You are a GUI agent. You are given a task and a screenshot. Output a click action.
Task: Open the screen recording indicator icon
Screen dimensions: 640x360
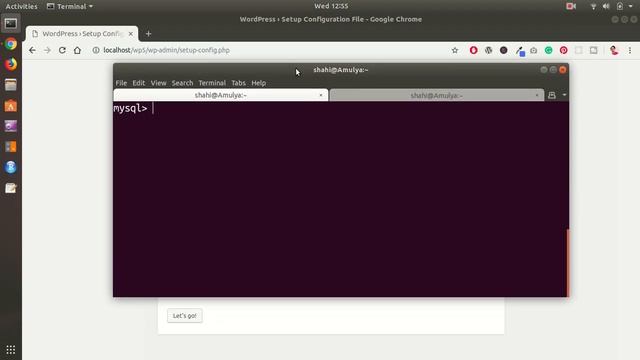click(571, 6)
